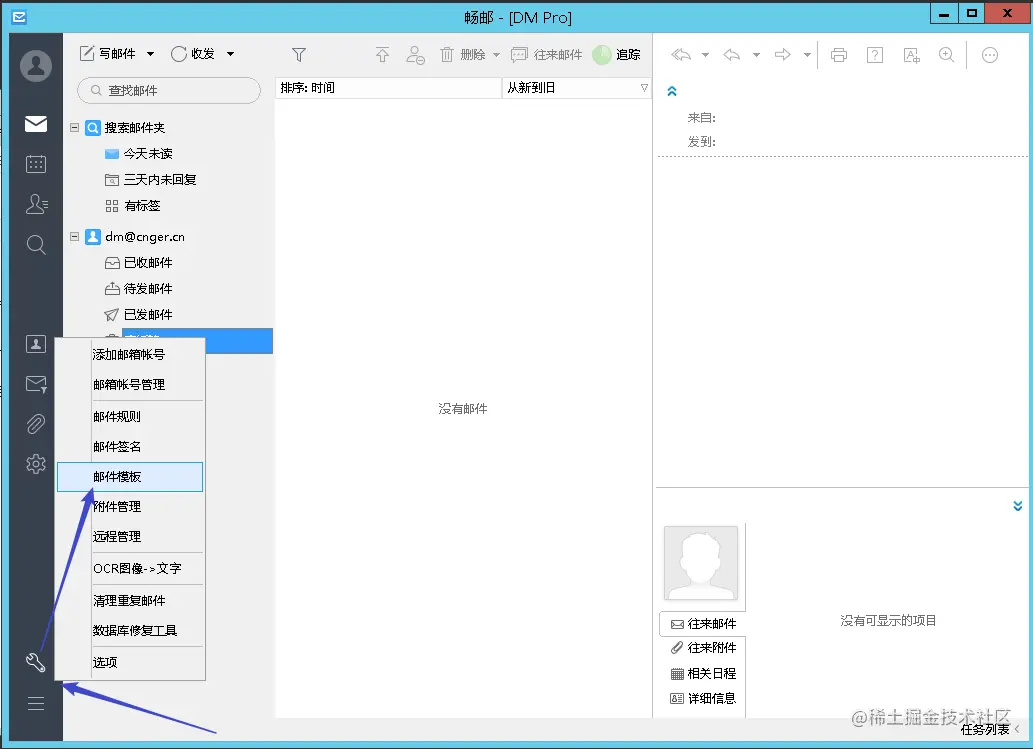Open 选项 from the menu

tap(130, 662)
